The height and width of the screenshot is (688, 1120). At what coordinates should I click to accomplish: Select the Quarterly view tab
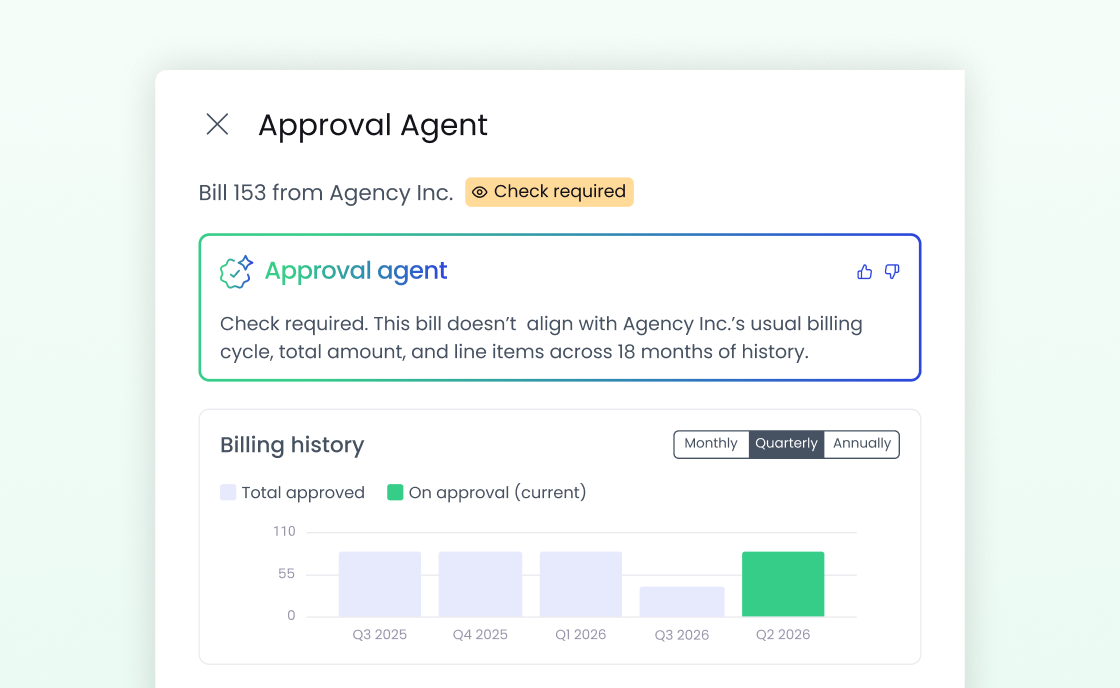[x=786, y=444]
